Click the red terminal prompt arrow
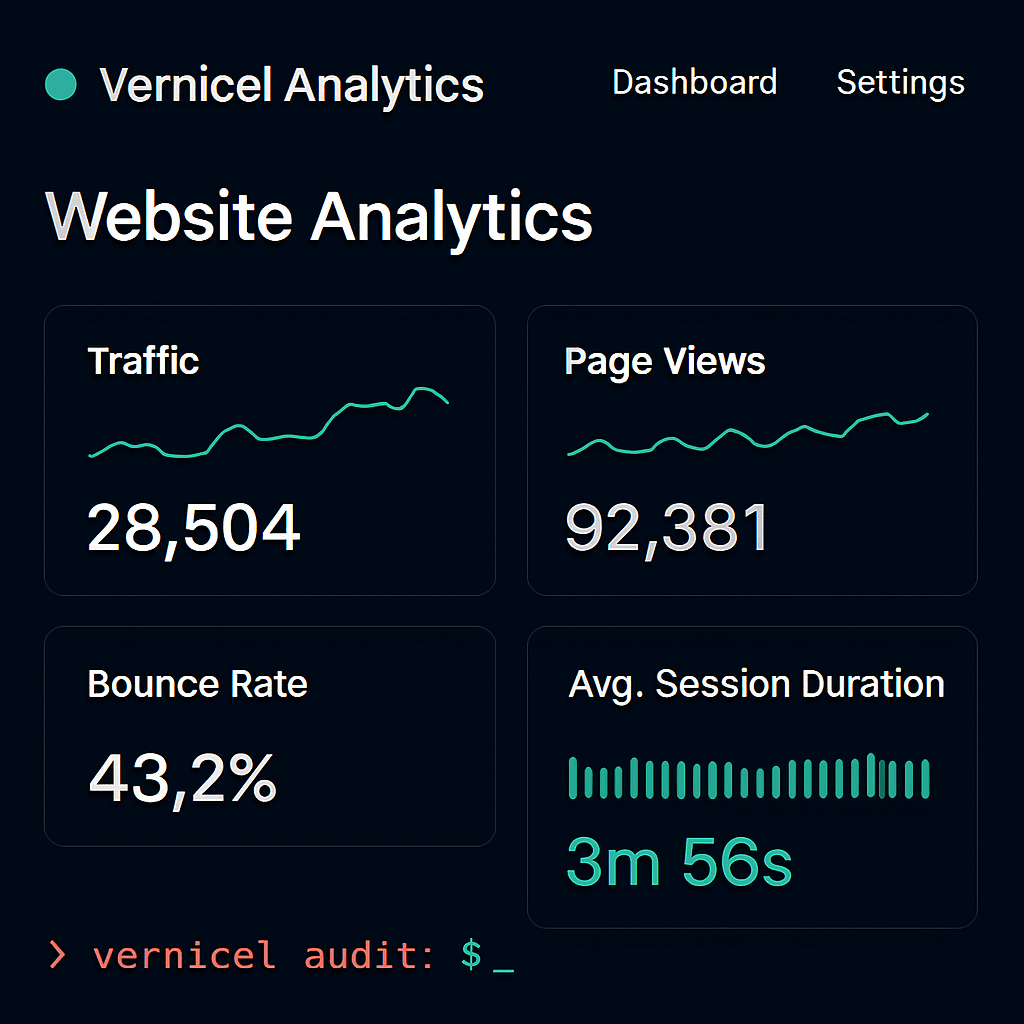Viewport: 1024px width, 1024px height. point(58,955)
